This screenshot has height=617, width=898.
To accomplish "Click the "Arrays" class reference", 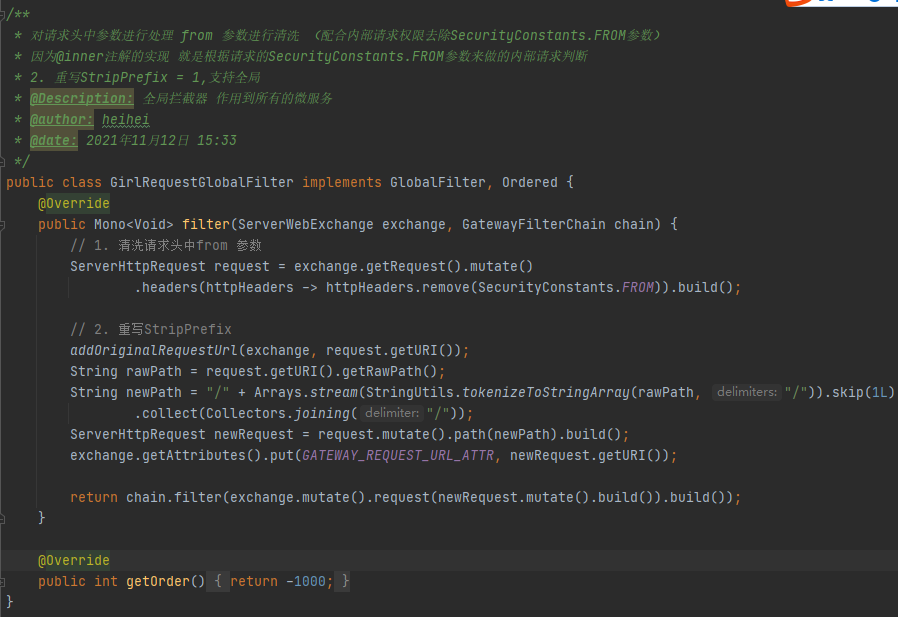I will pyautogui.click(x=278, y=392).
